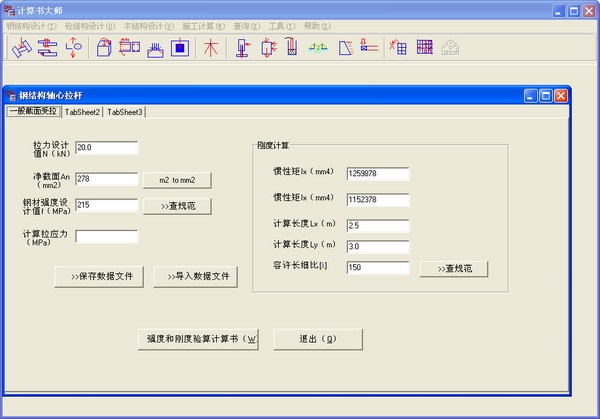Click 查规范 button beside steel strength field
The image size is (600, 419).
coord(177,206)
